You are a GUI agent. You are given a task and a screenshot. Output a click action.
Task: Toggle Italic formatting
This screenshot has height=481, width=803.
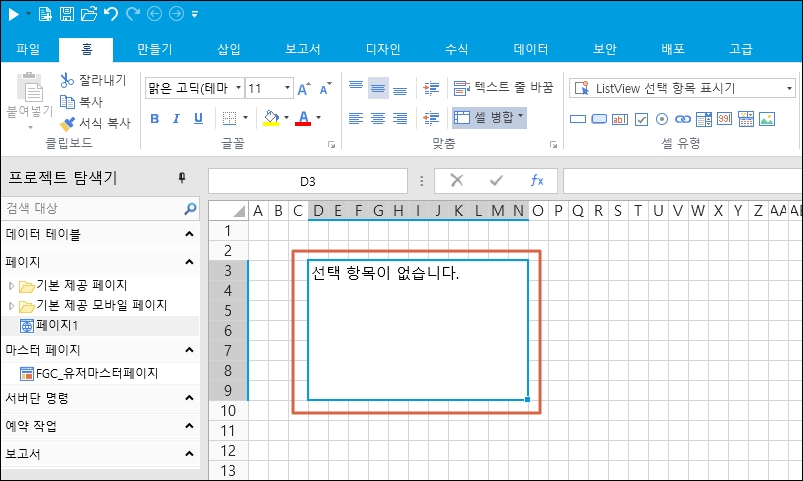tap(177, 119)
